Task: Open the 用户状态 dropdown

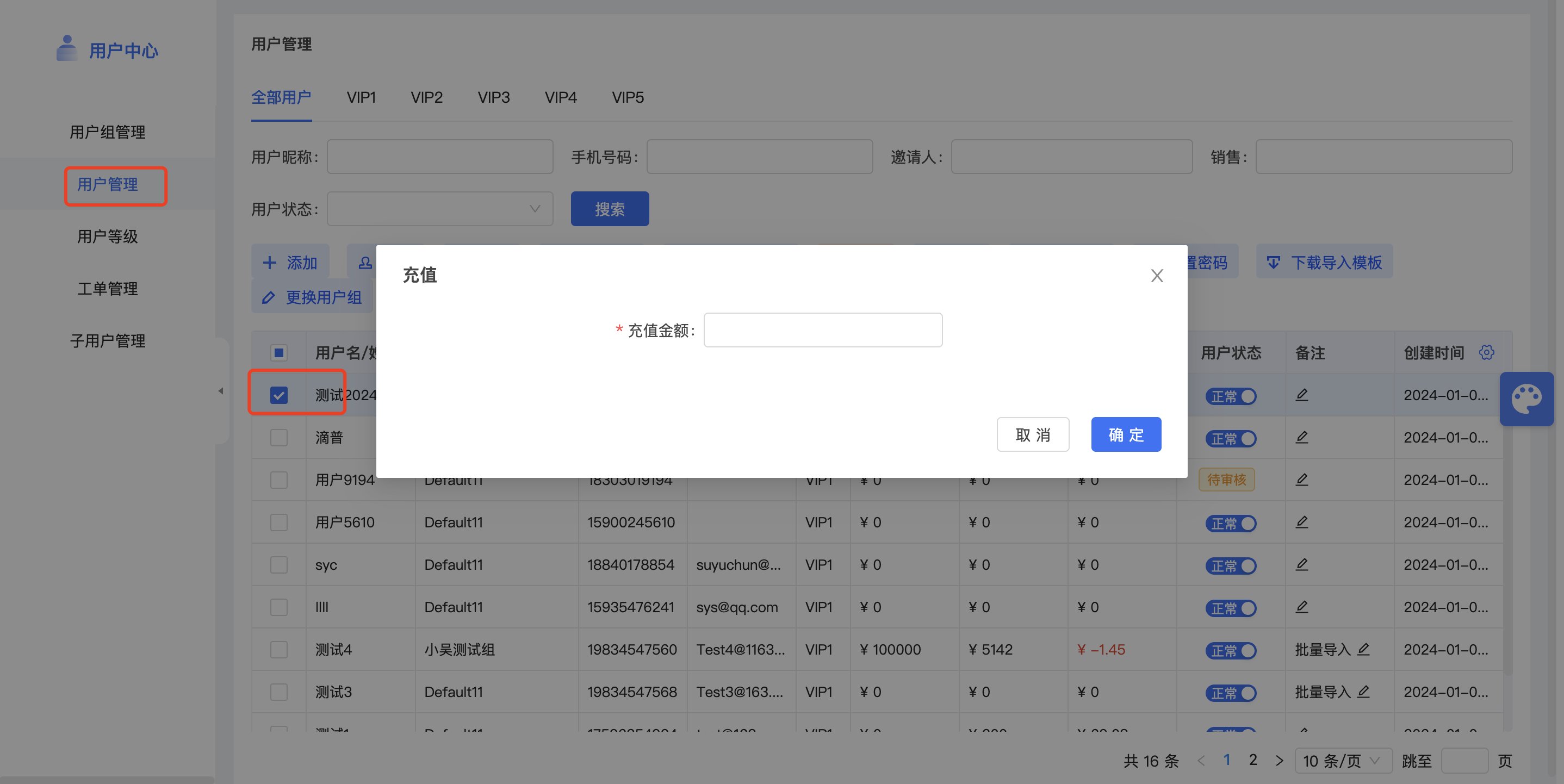Action: pyautogui.click(x=440, y=209)
